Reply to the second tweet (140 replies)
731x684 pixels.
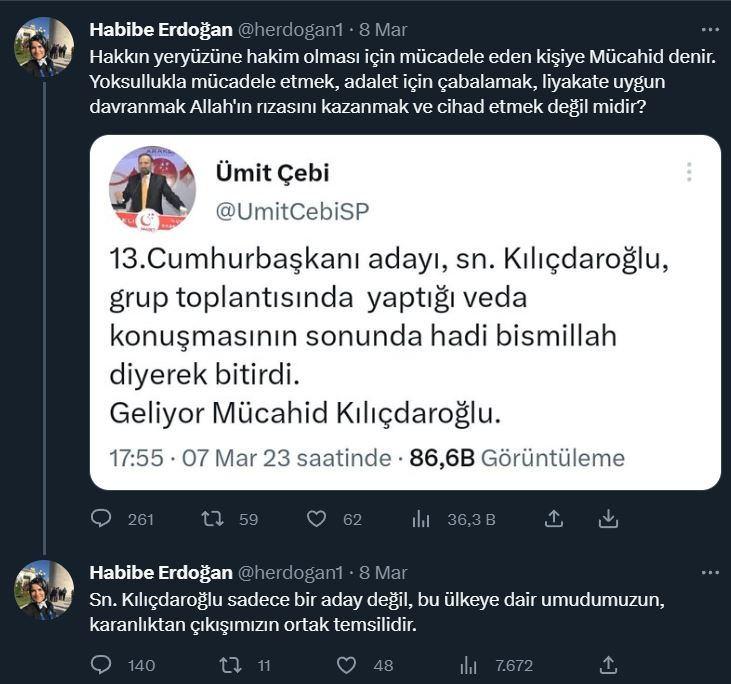point(101,665)
